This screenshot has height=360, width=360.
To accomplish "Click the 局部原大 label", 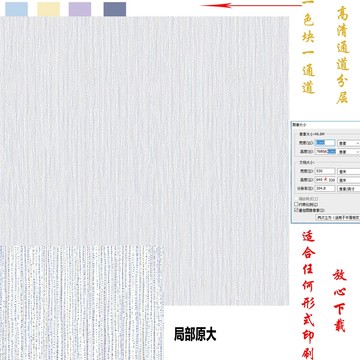I will pos(195,334).
